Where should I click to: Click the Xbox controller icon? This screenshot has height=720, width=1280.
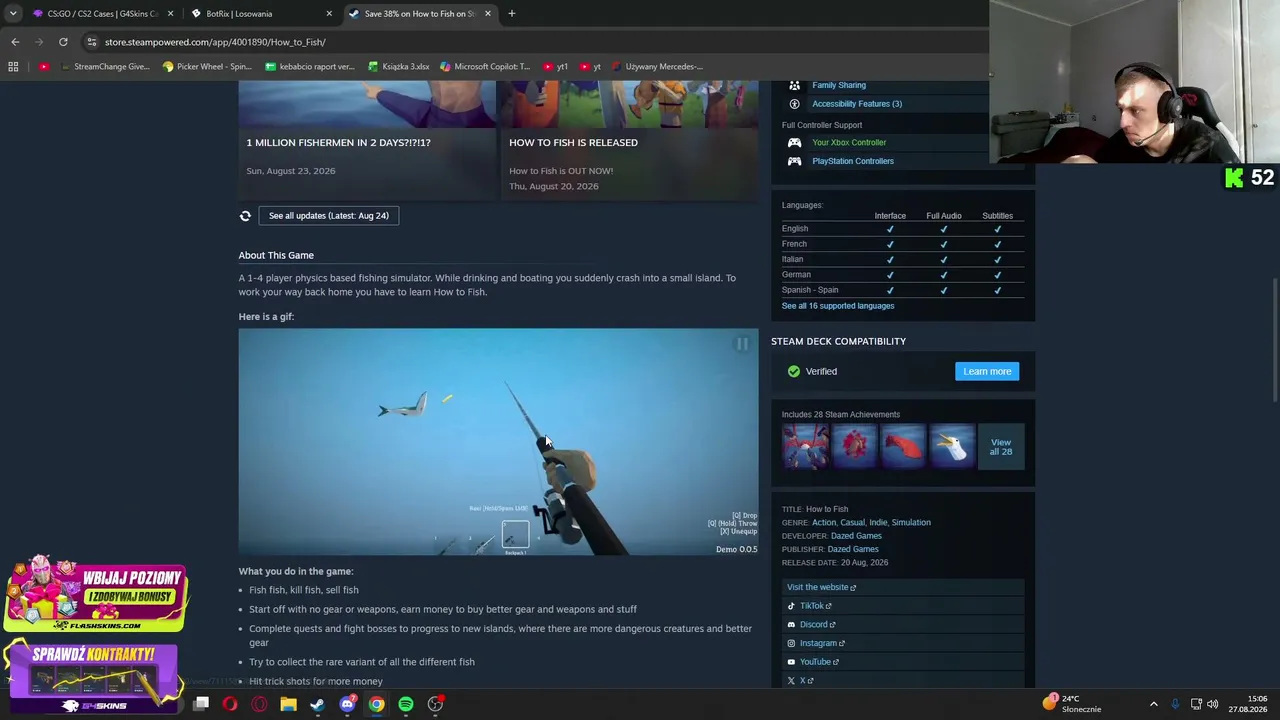pyautogui.click(x=794, y=143)
